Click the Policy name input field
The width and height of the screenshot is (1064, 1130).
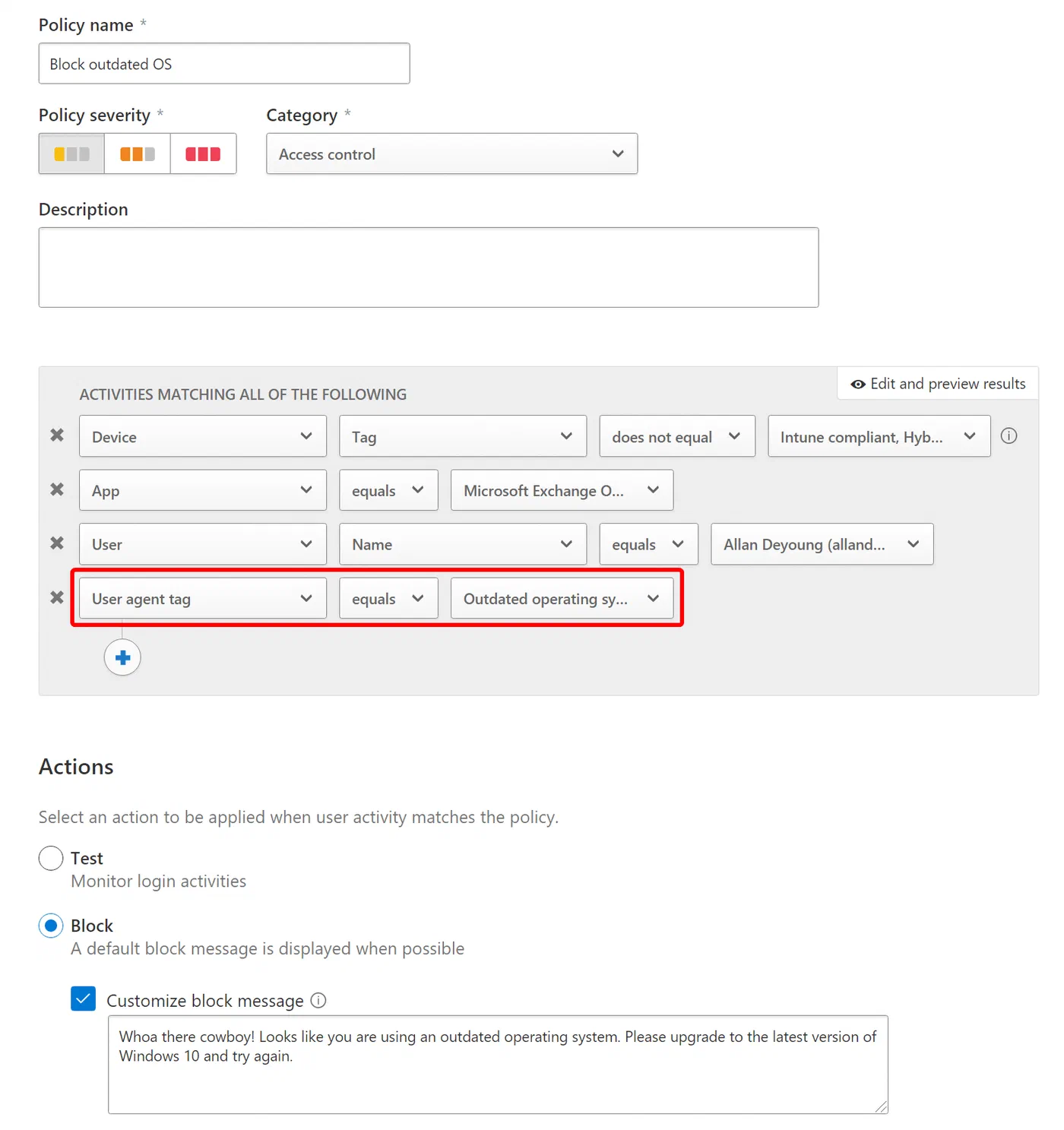click(x=224, y=64)
